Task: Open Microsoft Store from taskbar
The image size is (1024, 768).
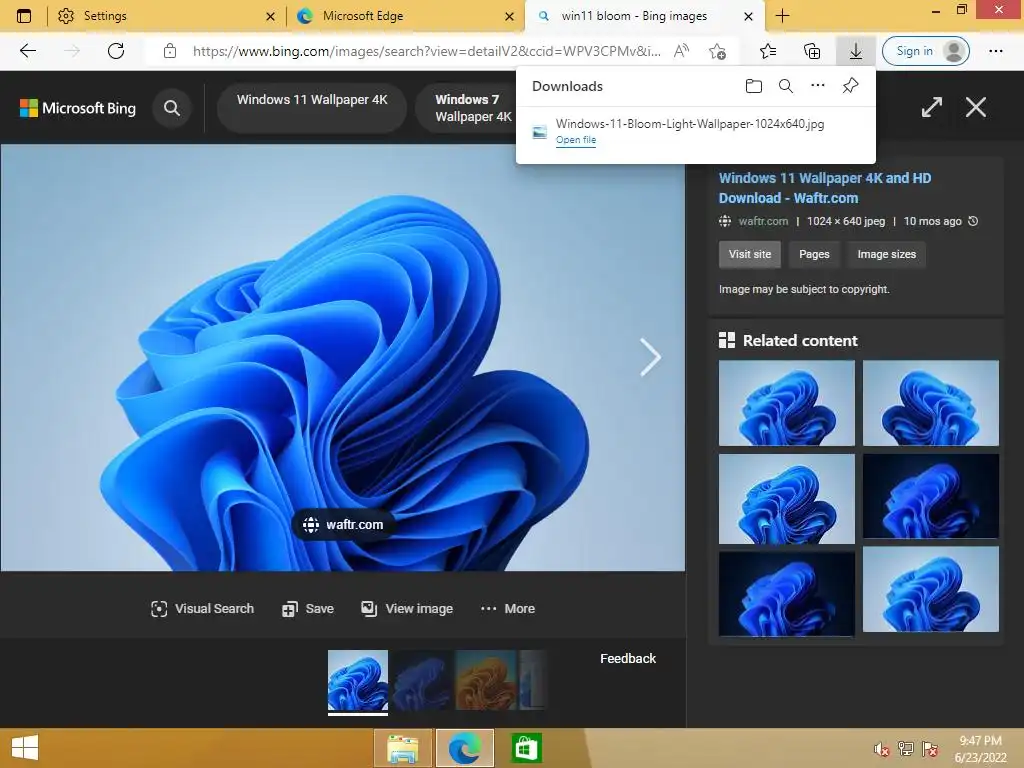Action: [526, 748]
